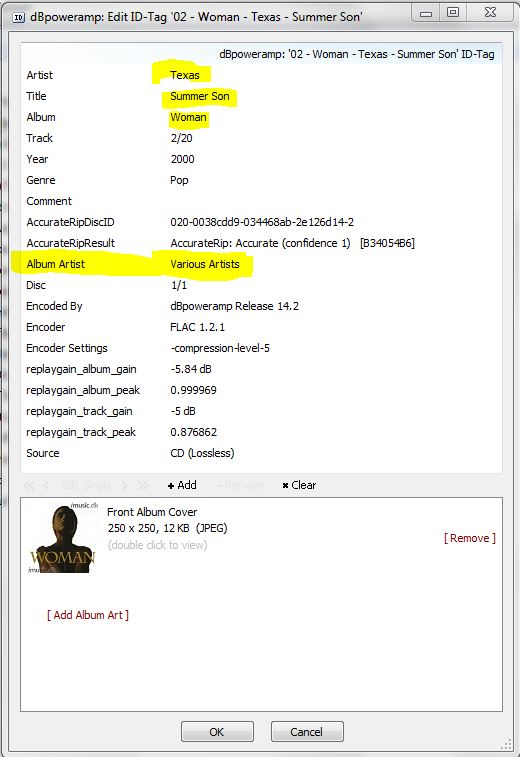Screen dimensions: 520x757
Task: Select the Album Artist value Various Artists
Action: tap(205, 264)
